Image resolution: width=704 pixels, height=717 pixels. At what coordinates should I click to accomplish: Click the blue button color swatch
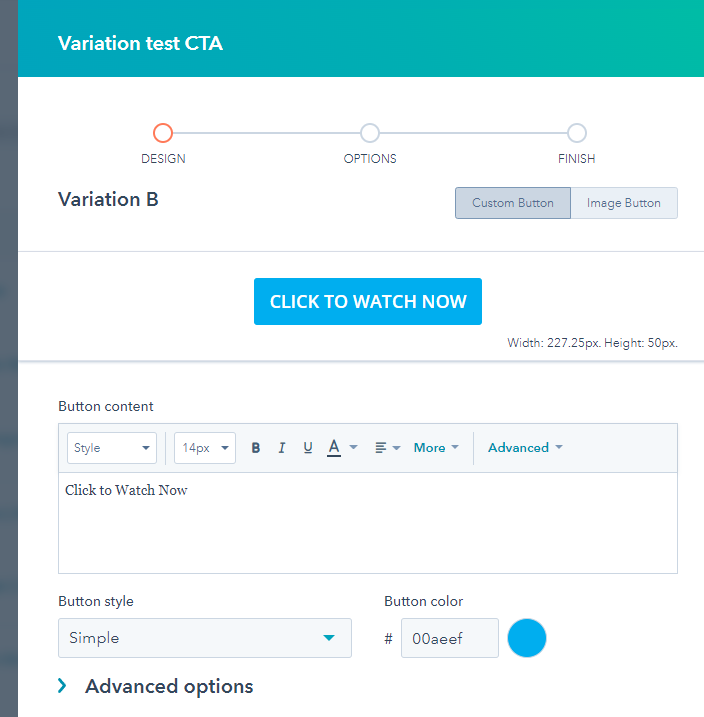527,638
